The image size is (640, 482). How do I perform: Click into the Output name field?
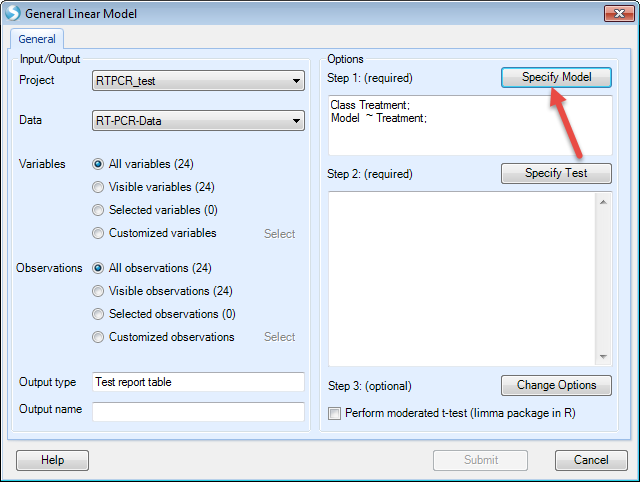coord(198,411)
